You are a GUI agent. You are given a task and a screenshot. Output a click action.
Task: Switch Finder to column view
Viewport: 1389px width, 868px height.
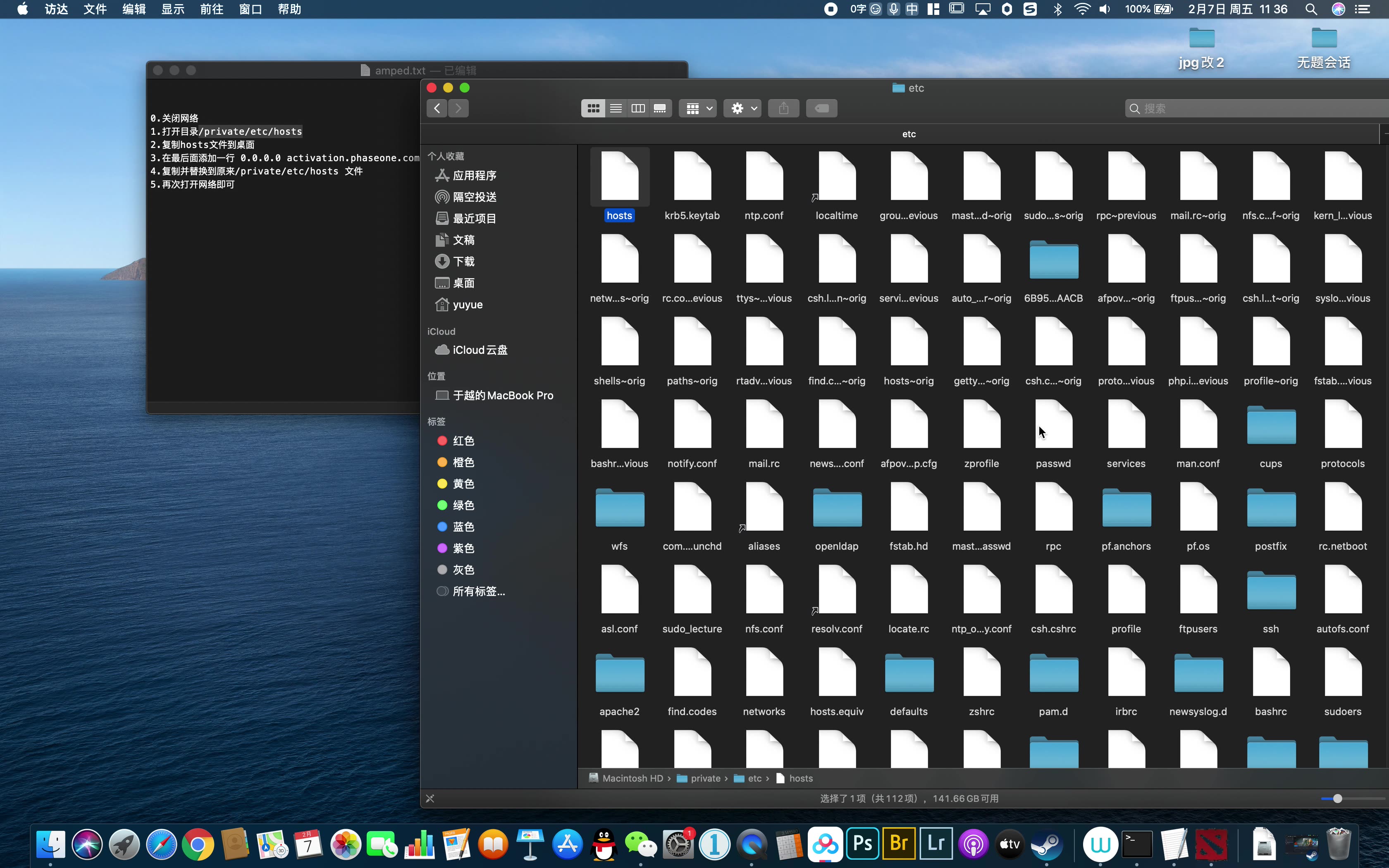(x=638, y=108)
